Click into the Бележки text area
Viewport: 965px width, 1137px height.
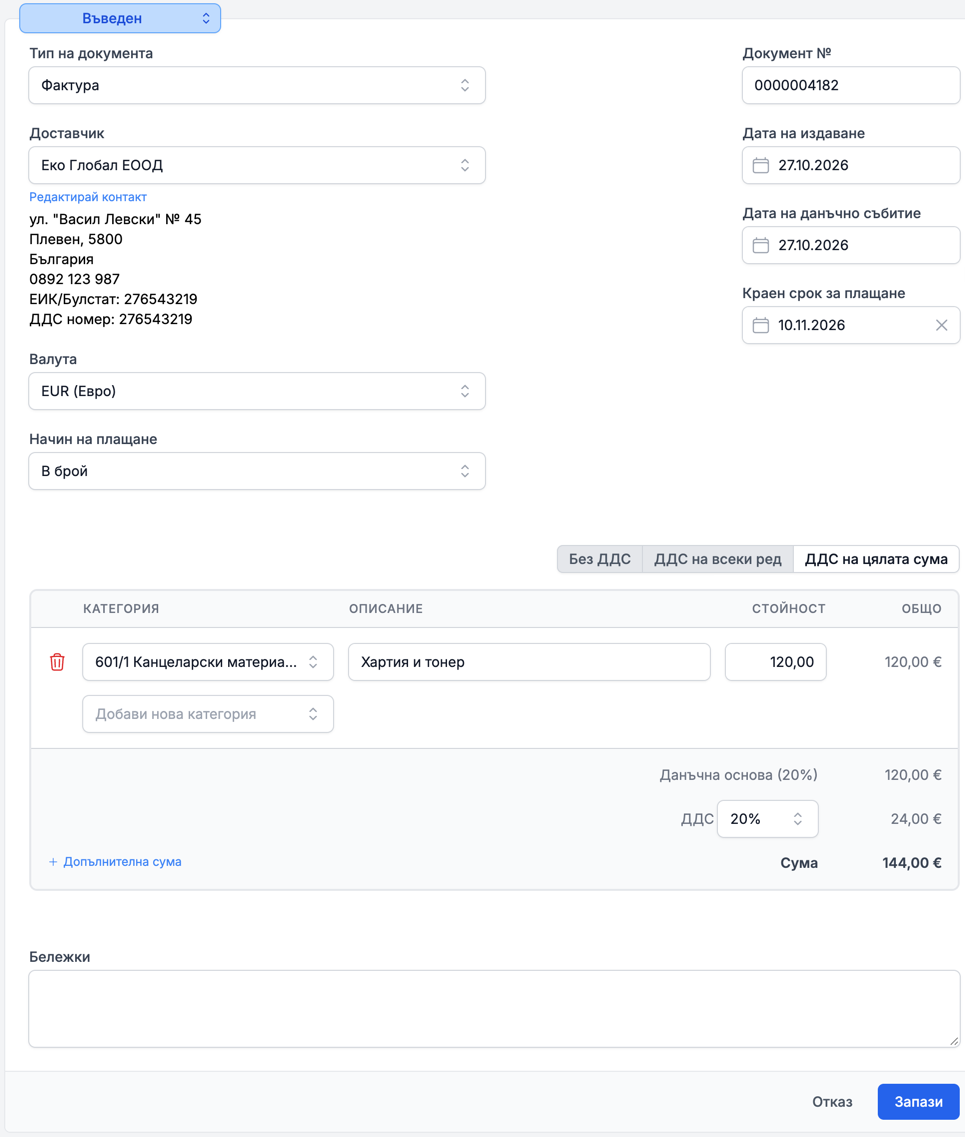[494, 1009]
